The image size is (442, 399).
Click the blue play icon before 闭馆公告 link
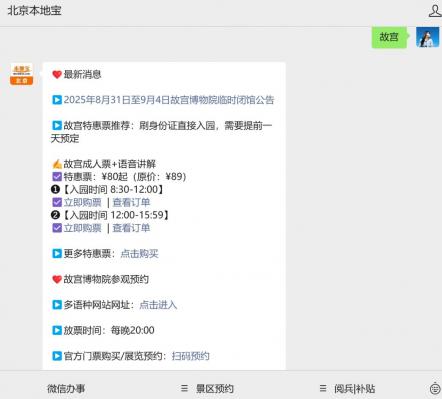pos(57,100)
